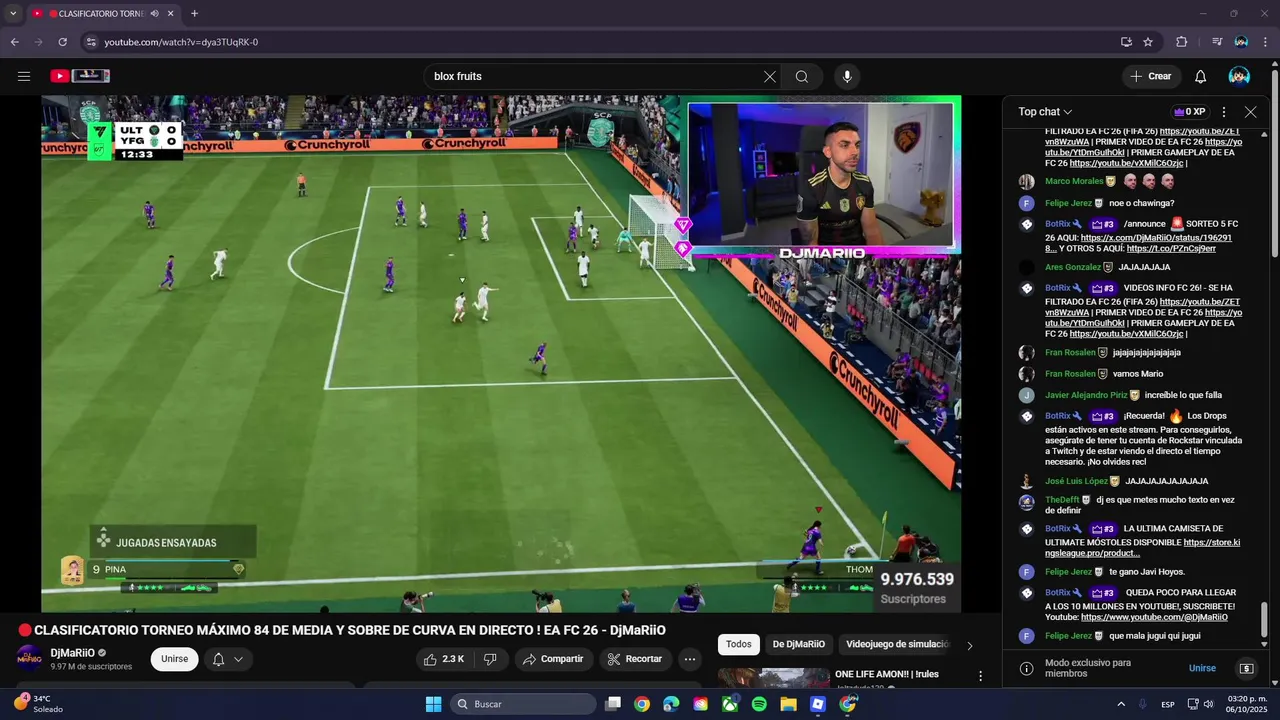Open live chat three-dot options
Viewport: 1280px width, 720px height.
click(1224, 112)
